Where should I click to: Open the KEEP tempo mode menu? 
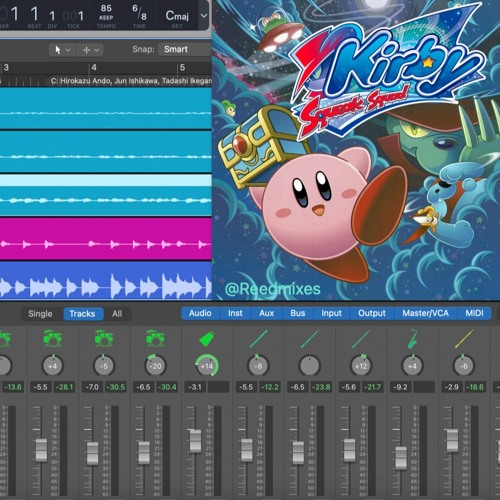(x=106, y=17)
